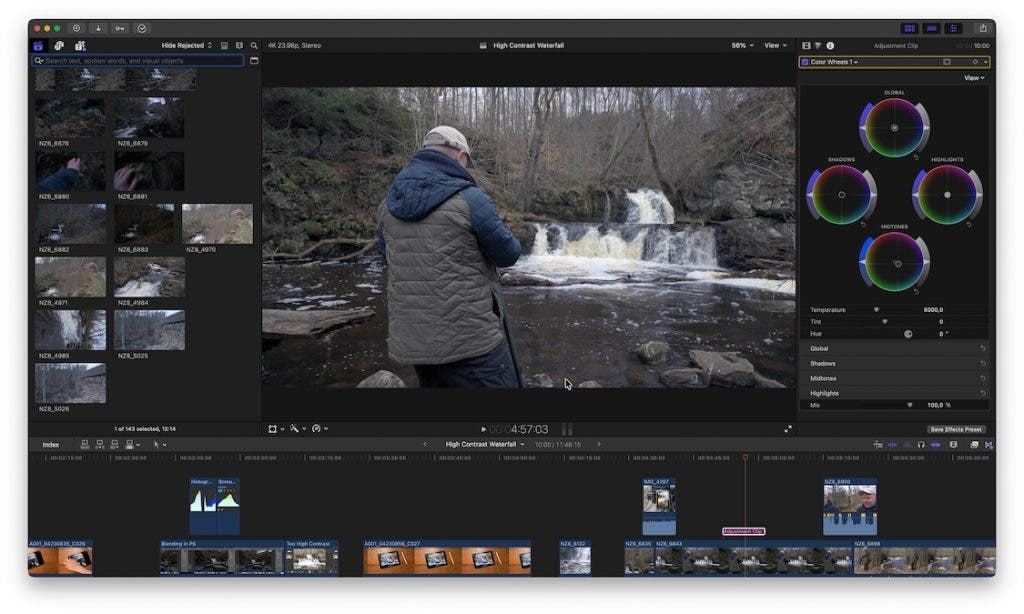
Task: Adjust the Temperature slider
Action: pos(876,310)
